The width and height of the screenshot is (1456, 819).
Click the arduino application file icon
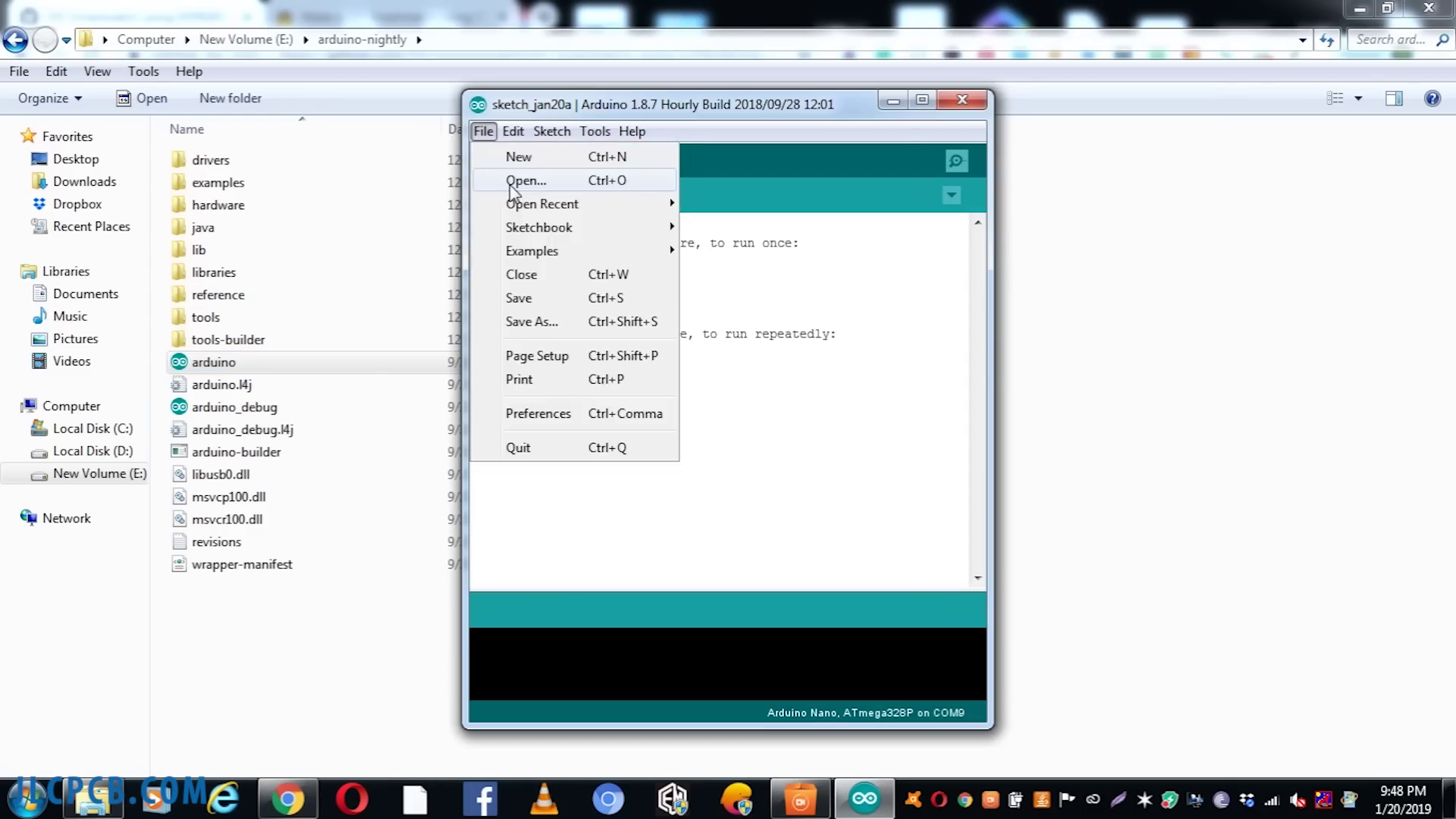tap(179, 362)
